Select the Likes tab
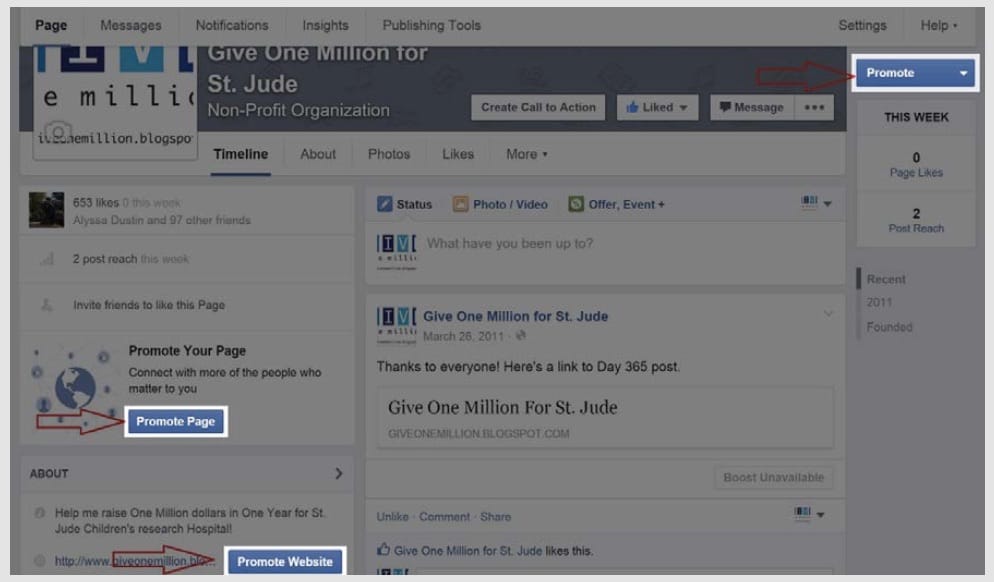Viewport: 994px width, 582px height. 458,154
